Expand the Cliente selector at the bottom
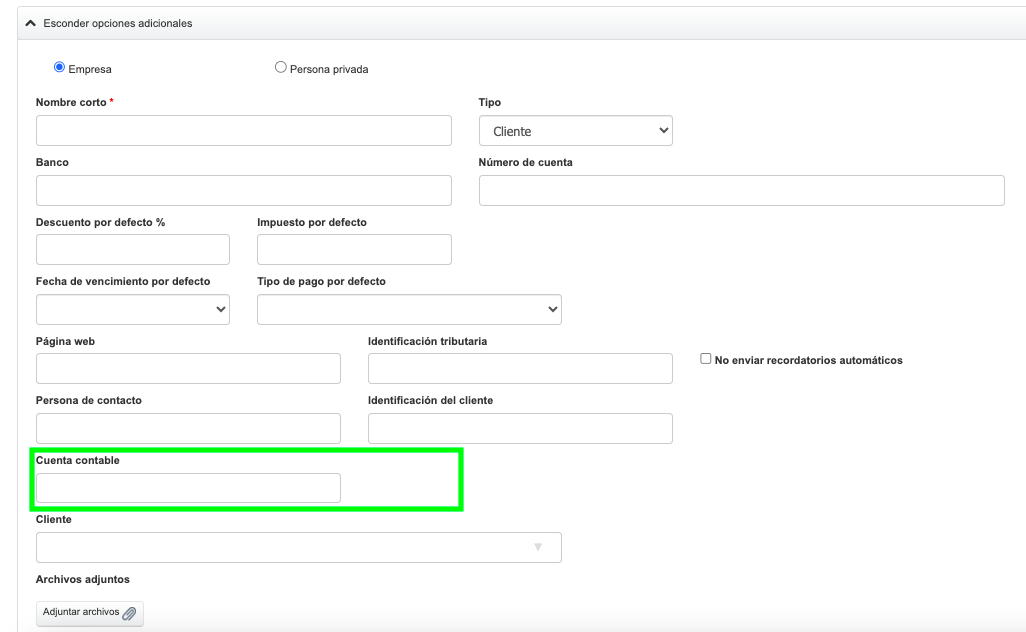The height and width of the screenshot is (632, 1026). (298, 547)
